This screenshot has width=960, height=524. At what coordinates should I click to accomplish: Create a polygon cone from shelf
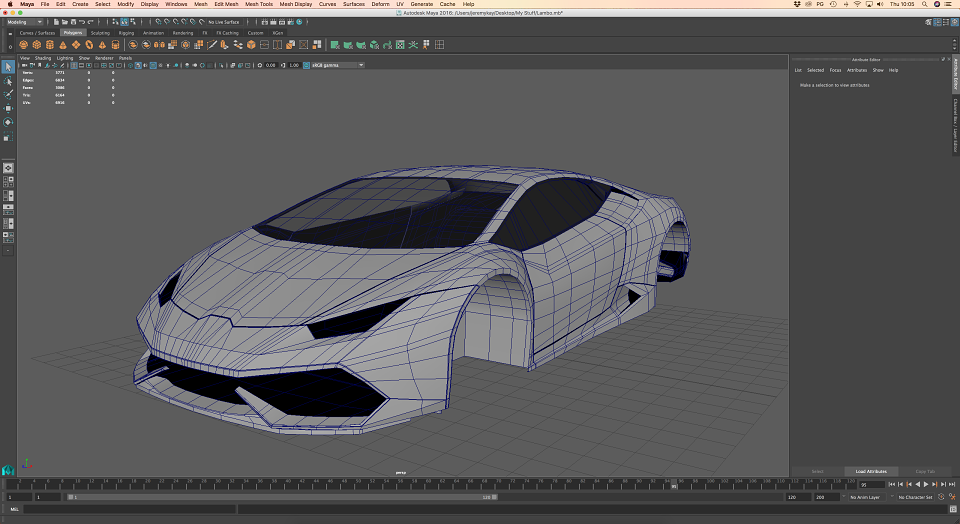pos(63,45)
